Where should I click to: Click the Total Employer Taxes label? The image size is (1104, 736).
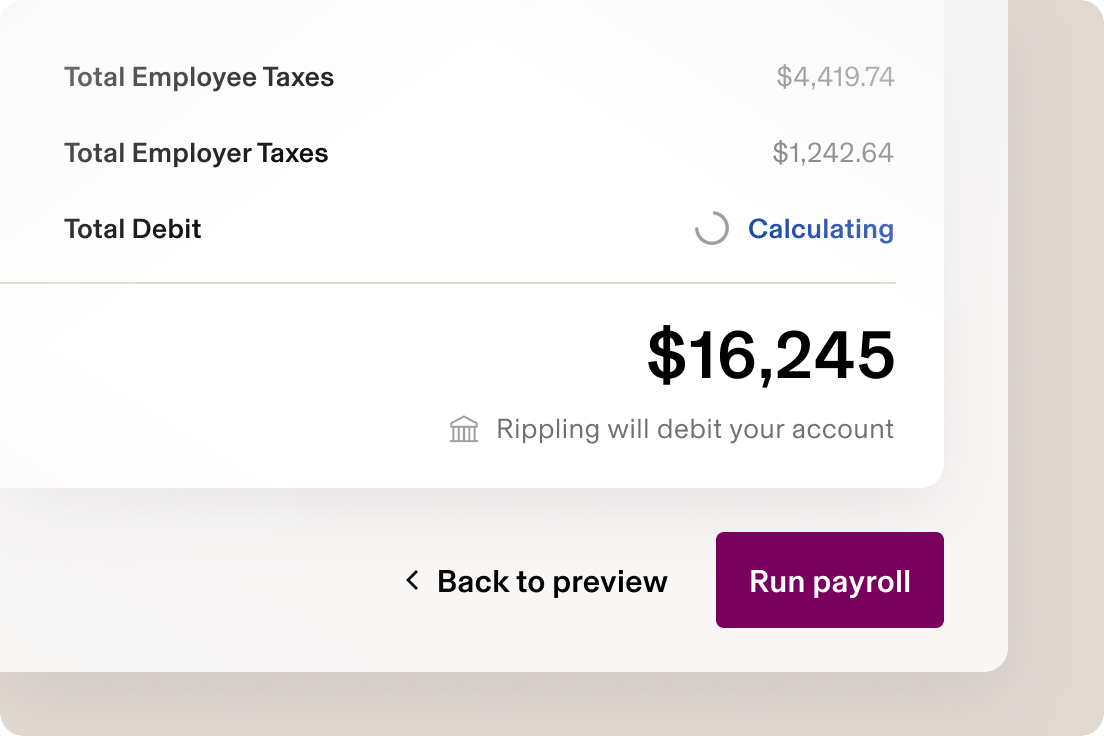click(196, 153)
